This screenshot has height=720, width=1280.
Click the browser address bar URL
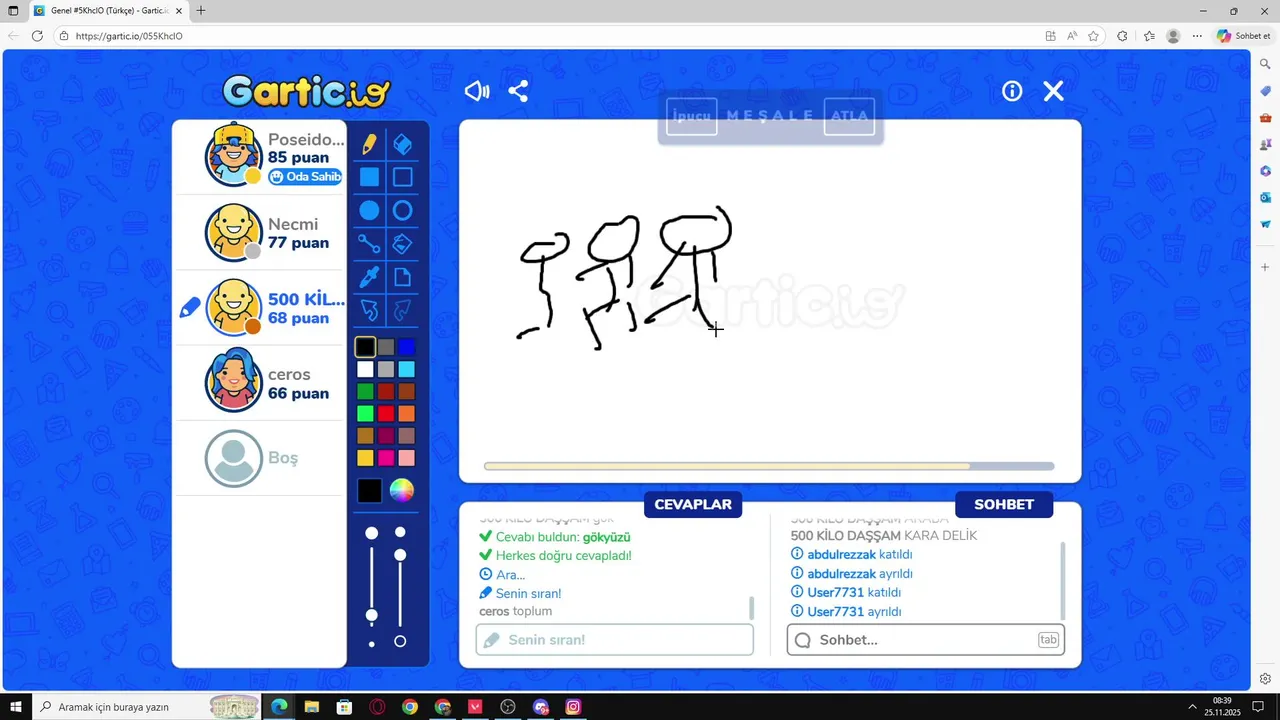click(x=129, y=36)
